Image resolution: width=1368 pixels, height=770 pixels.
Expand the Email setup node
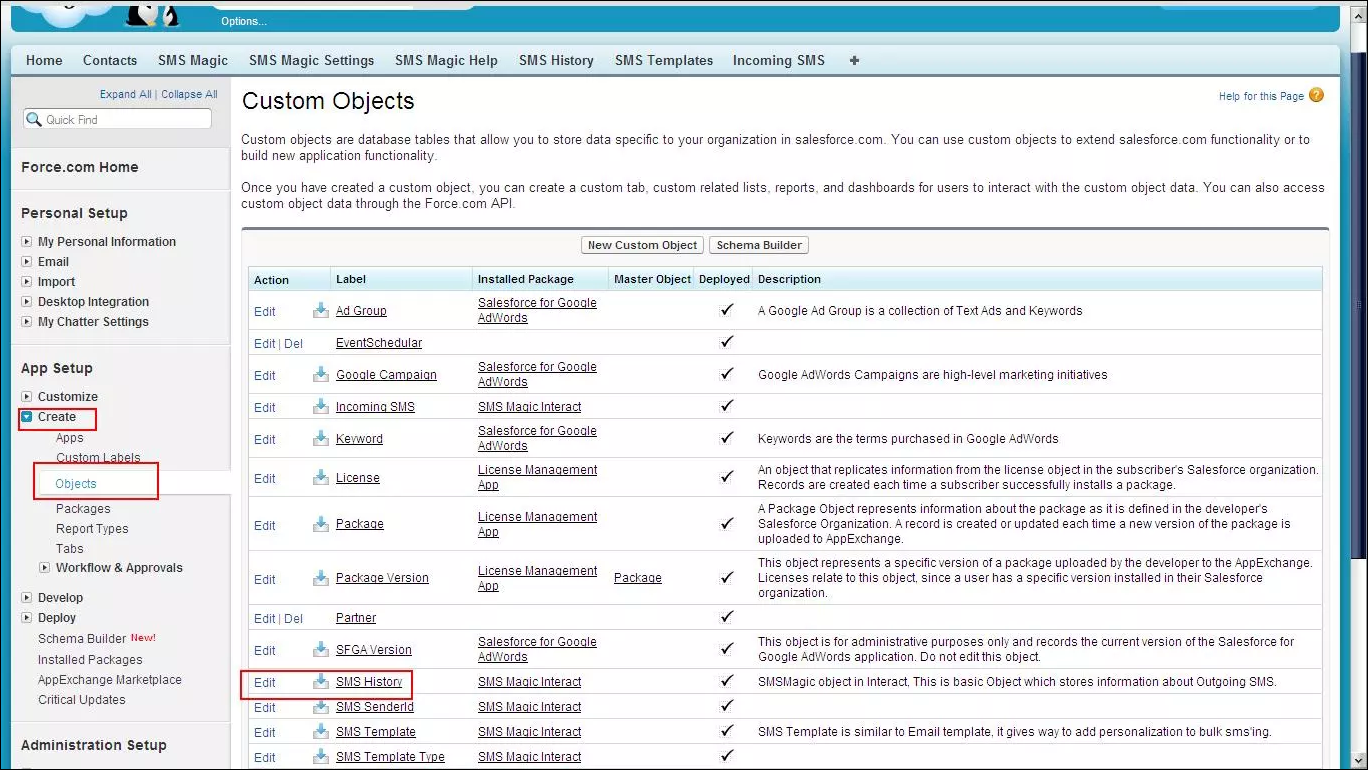27,261
